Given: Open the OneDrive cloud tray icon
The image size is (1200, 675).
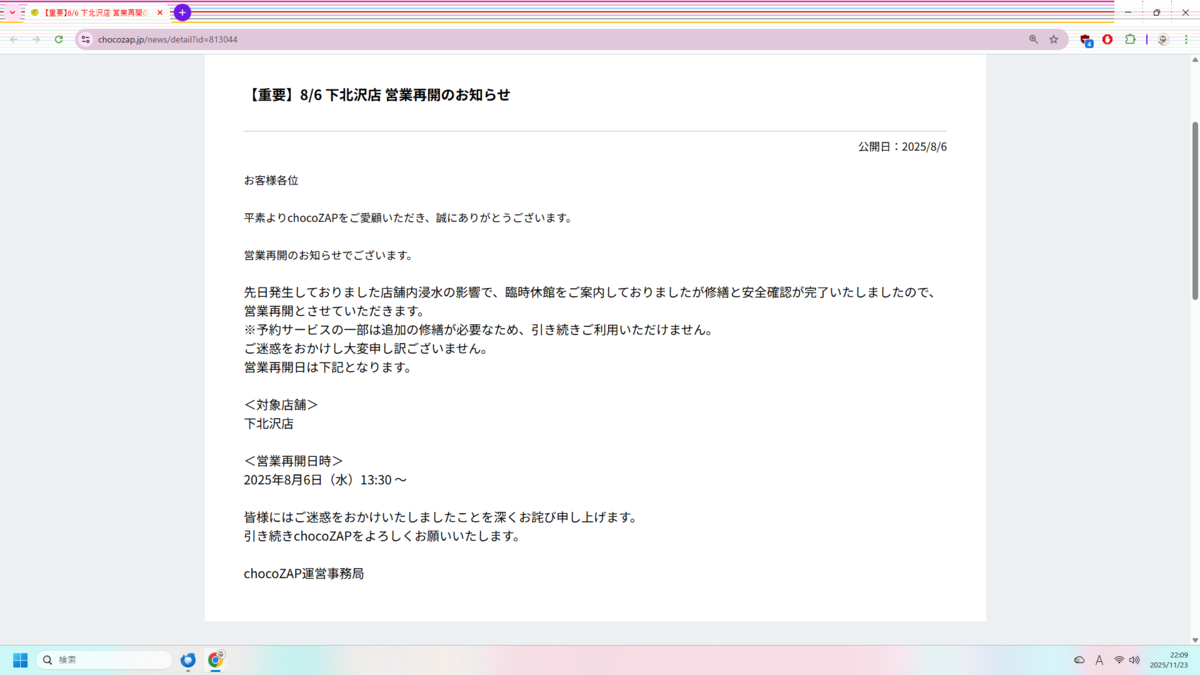Looking at the screenshot, I should (1079, 660).
